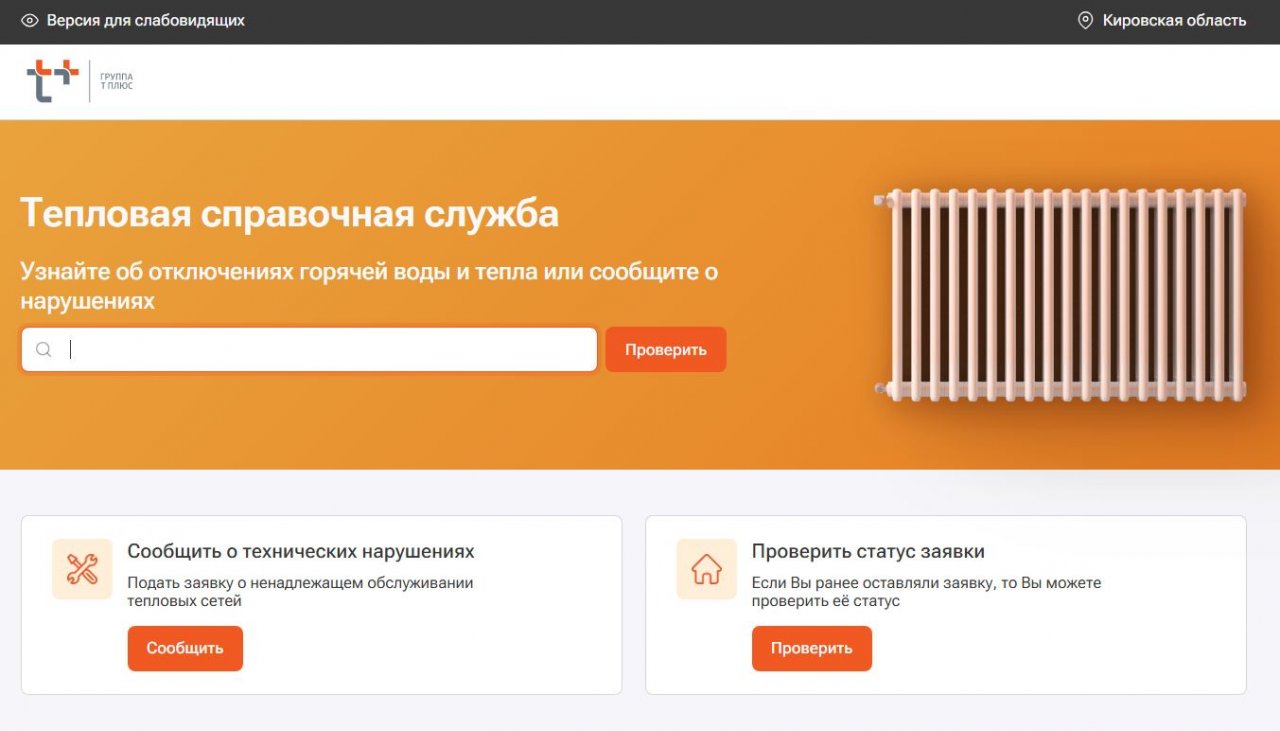Click the T Plus logo
Image resolution: width=1280 pixels, height=731 pixels.
(x=52, y=81)
